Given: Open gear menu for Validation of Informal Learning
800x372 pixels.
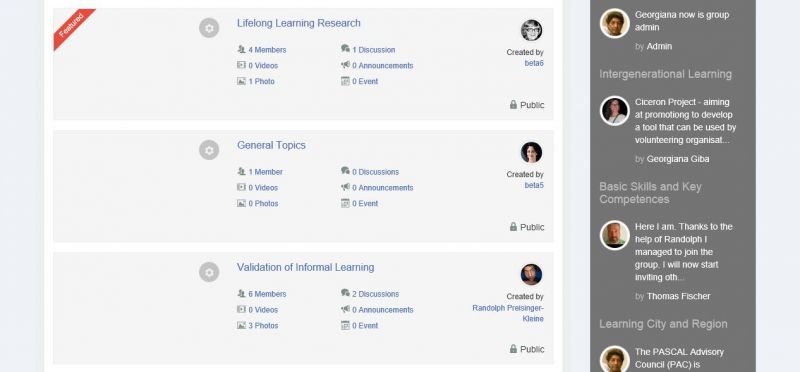Looking at the screenshot, I should [209, 272].
